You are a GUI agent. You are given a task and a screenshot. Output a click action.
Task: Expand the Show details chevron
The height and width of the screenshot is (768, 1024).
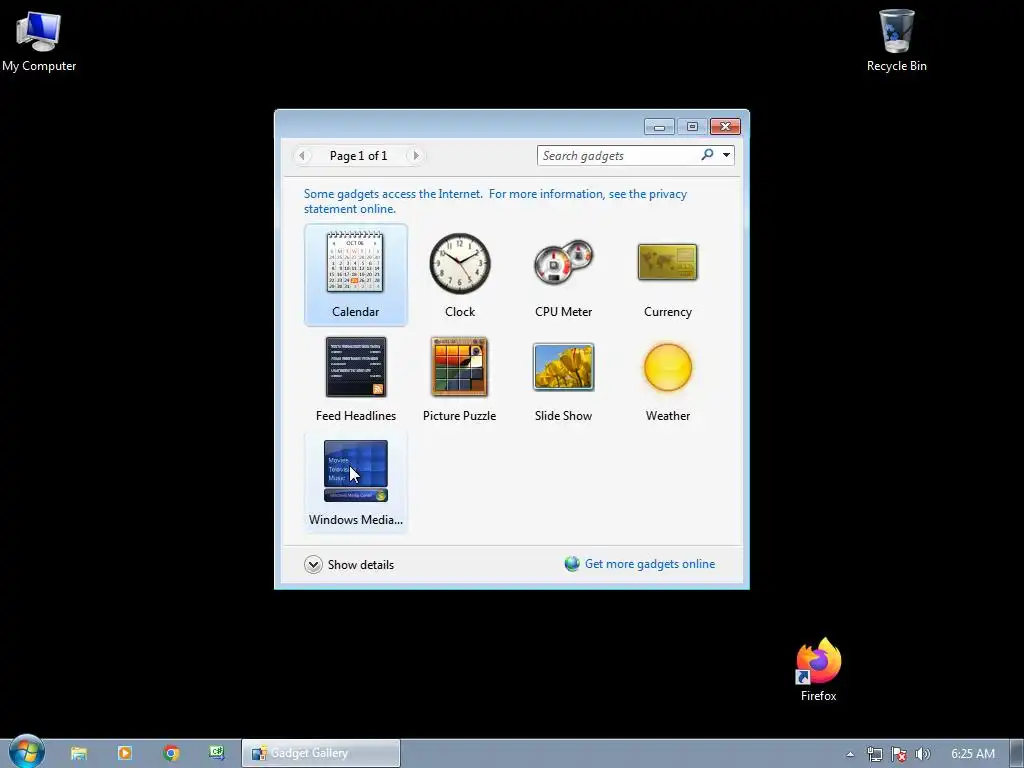point(313,565)
